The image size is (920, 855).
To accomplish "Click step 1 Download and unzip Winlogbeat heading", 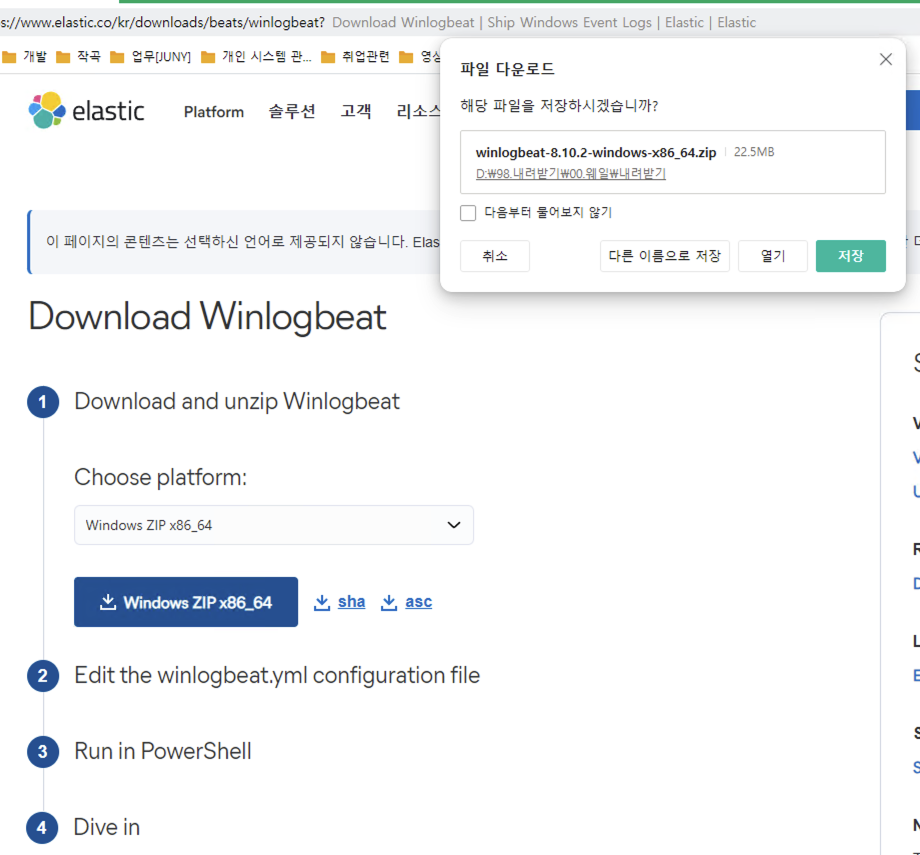I will click(x=237, y=401).
